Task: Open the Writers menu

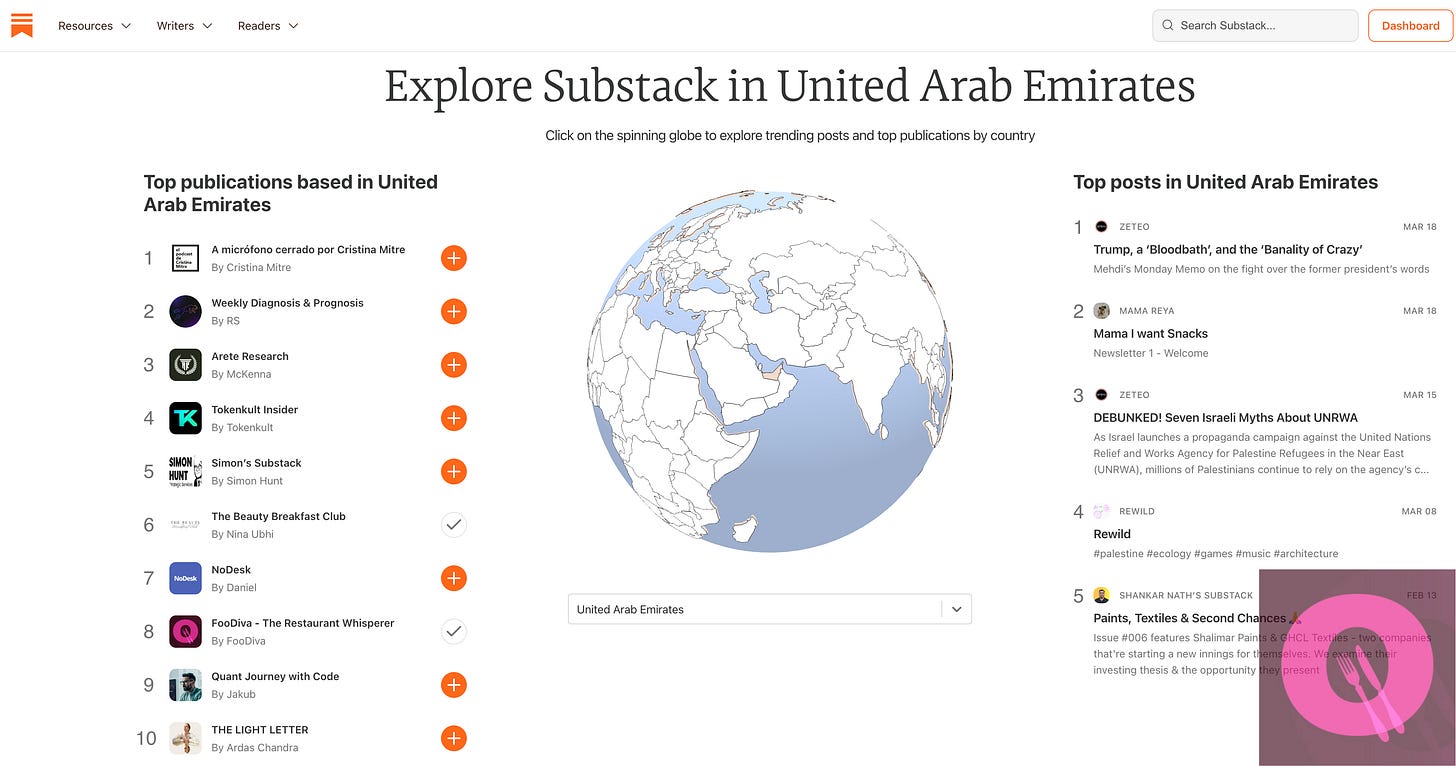Action: point(184,26)
